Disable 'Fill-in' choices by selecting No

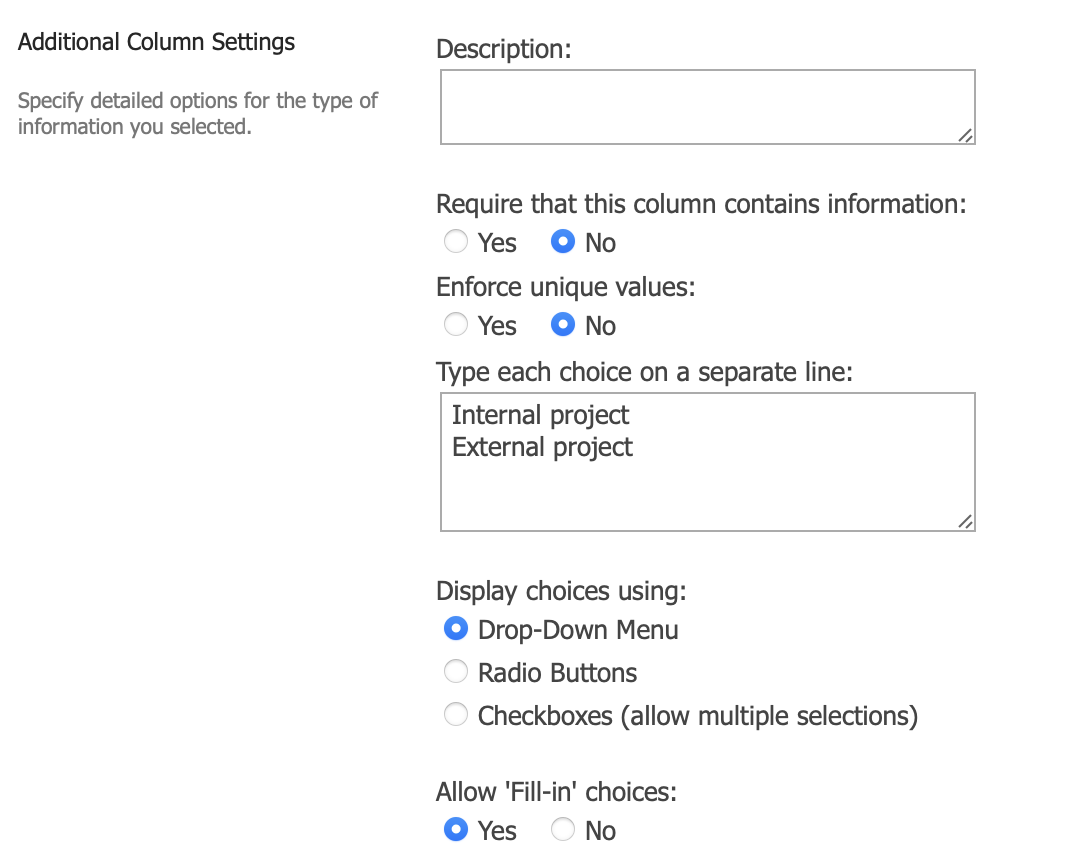click(x=563, y=829)
